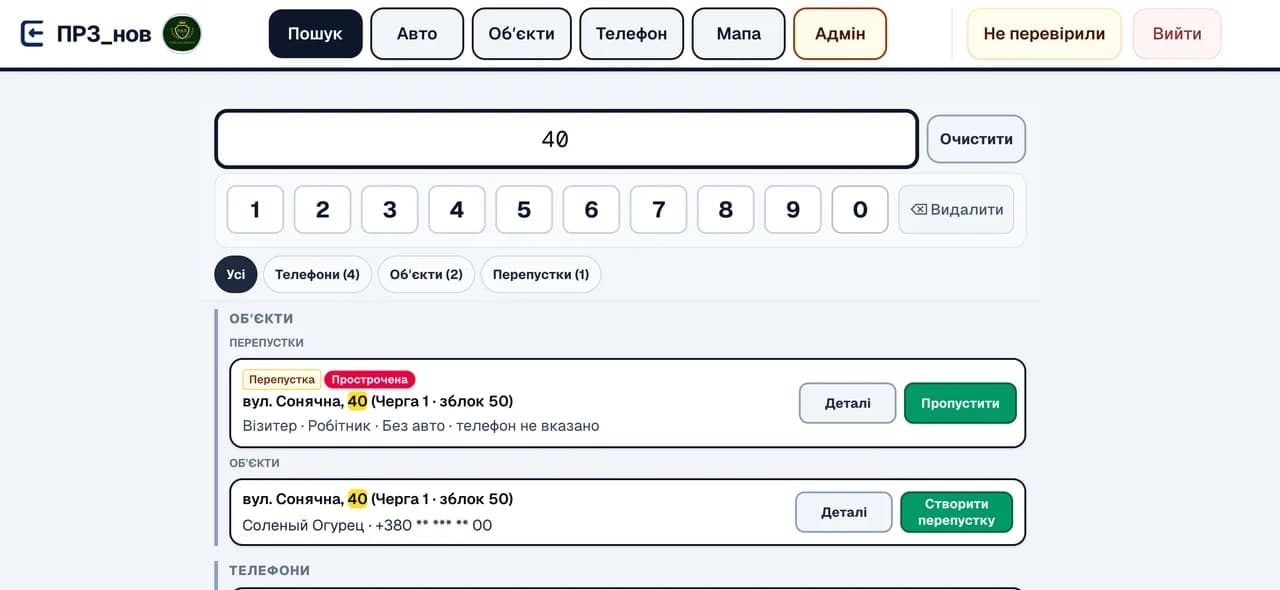Tap keypad digit 3
The image size is (1280, 590).
[390, 210]
